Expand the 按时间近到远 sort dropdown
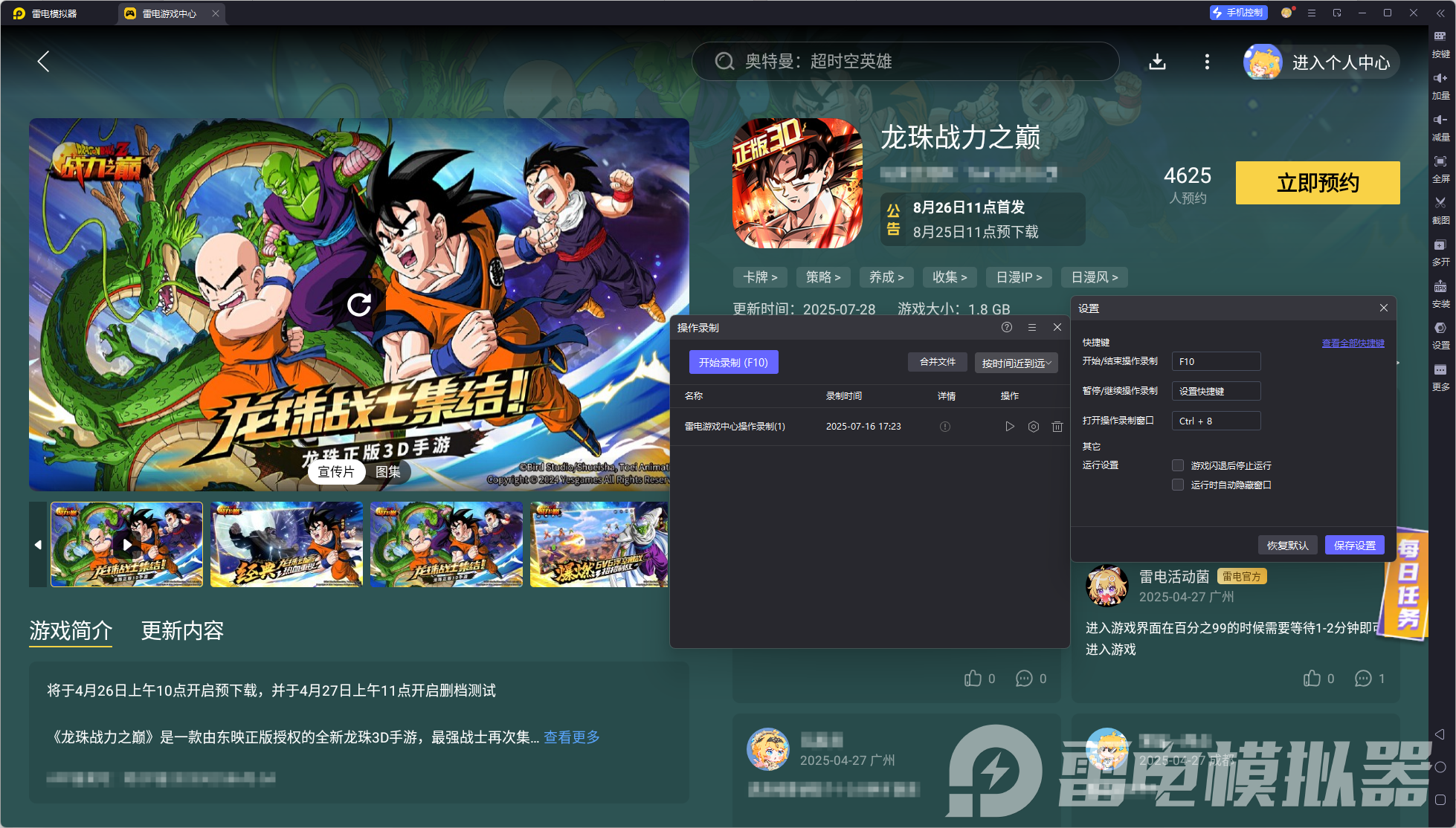 [x=1016, y=363]
